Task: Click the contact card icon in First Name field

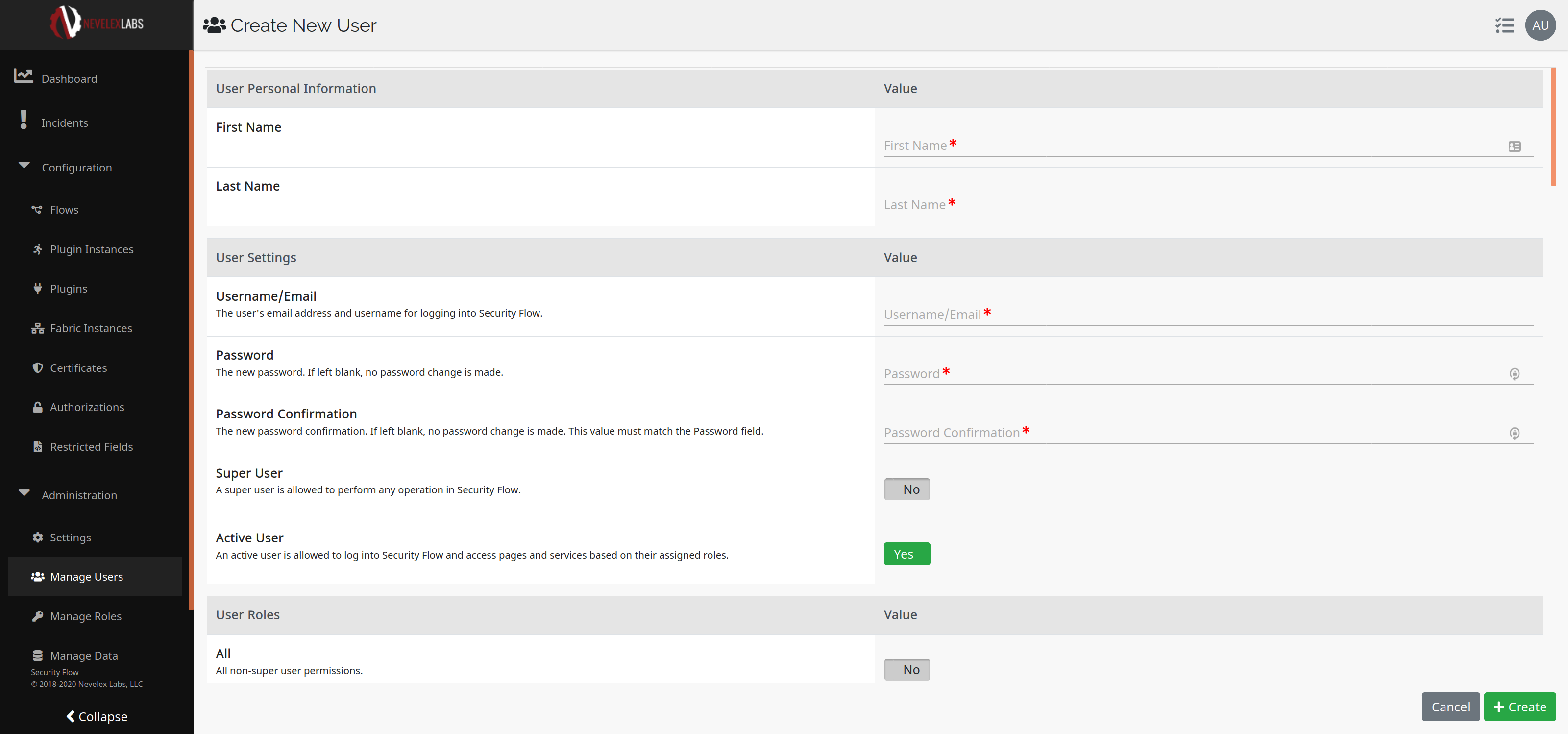Action: click(x=1515, y=147)
